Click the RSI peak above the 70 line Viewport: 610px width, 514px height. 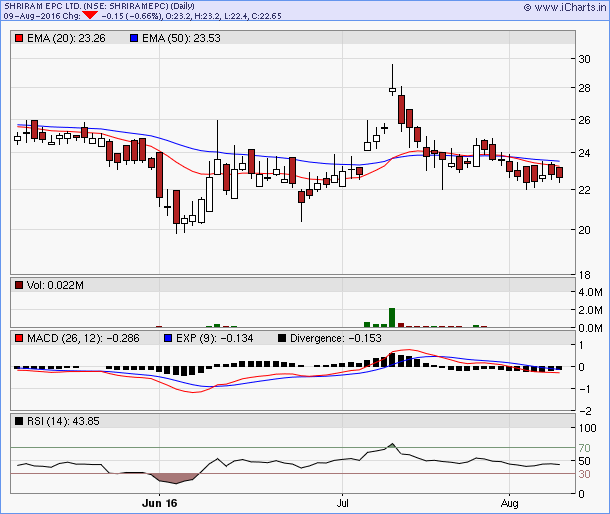[393, 445]
